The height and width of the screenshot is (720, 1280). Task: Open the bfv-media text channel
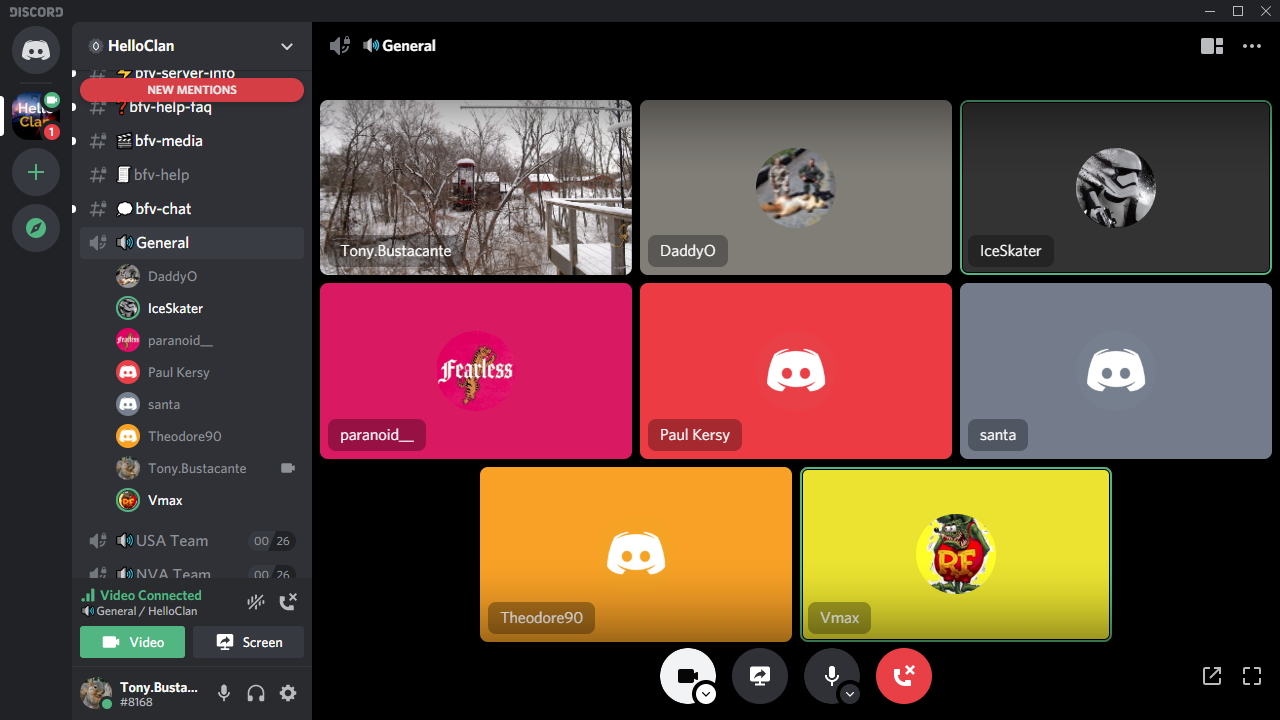(x=192, y=141)
